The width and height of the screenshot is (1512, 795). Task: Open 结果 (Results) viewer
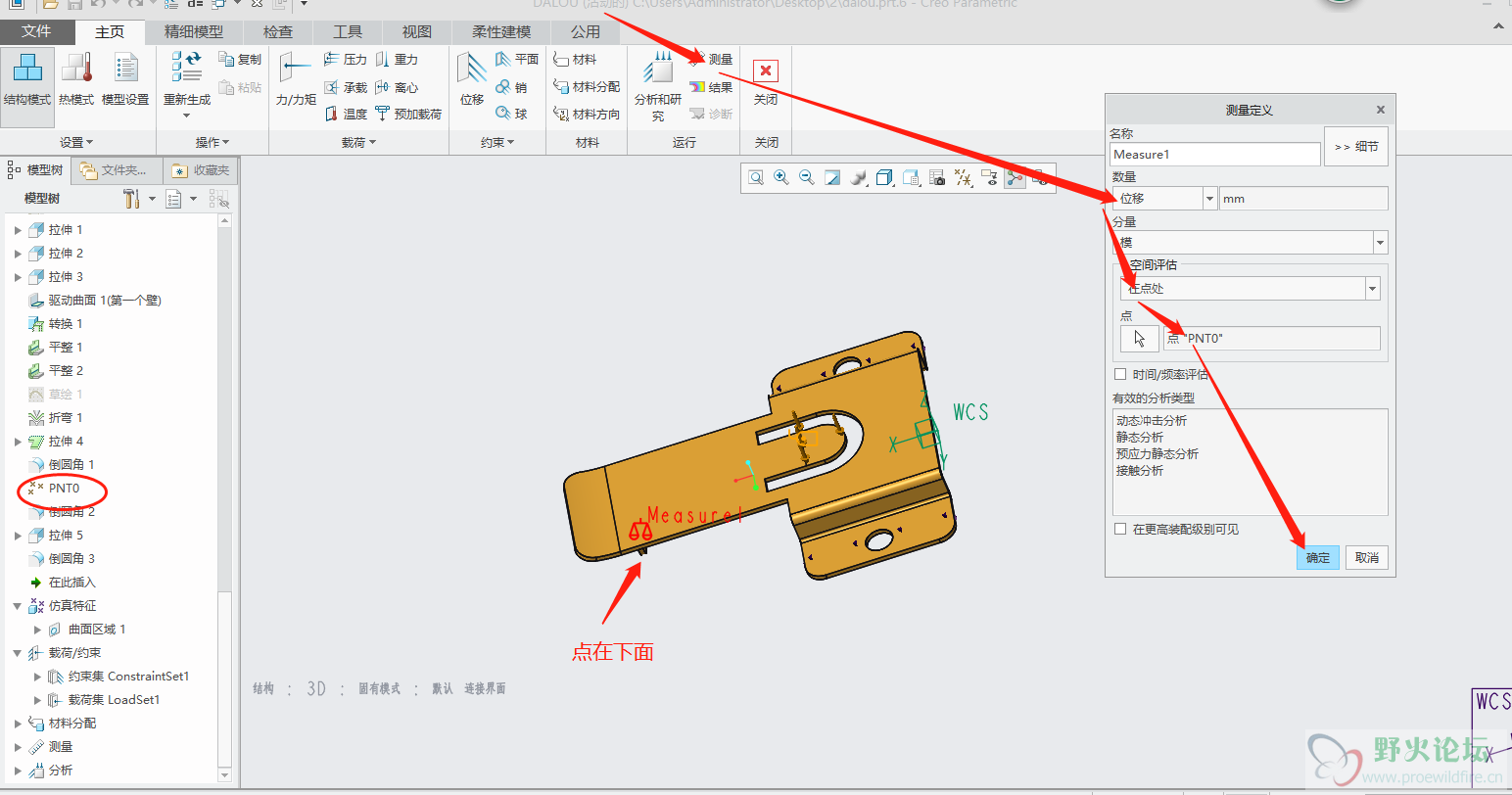[x=711, y=87]
